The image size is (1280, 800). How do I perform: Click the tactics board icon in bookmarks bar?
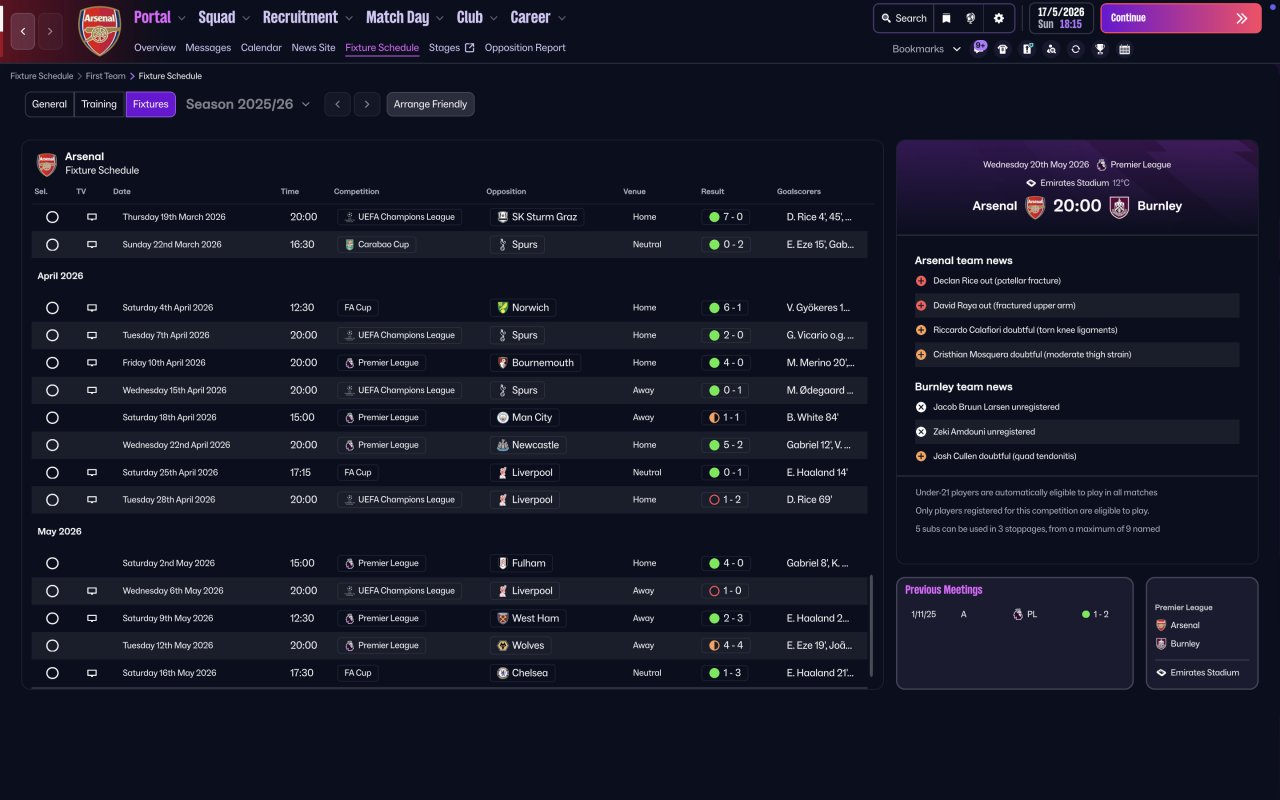1027,49
